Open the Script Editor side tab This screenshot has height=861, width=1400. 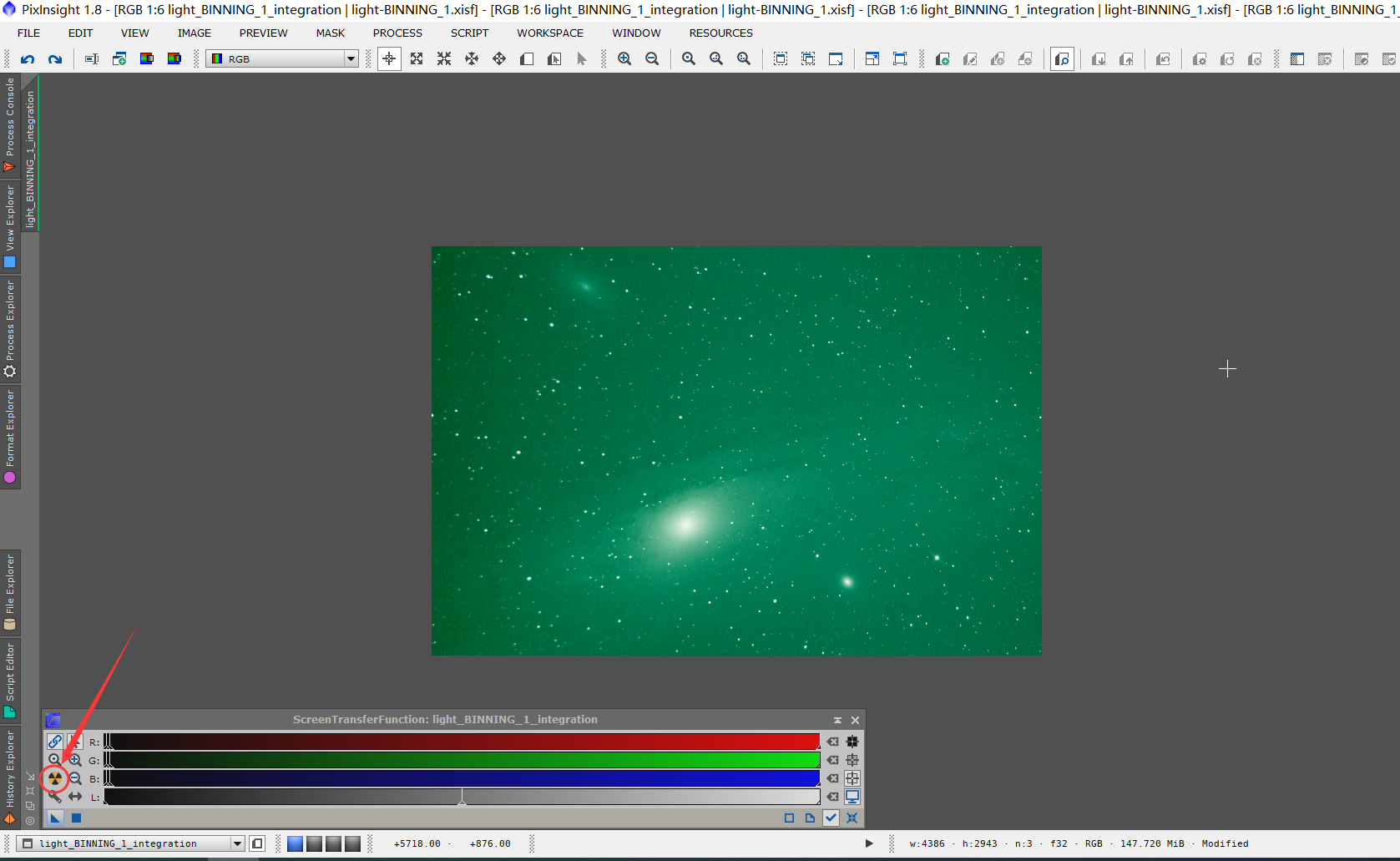(10, 680)
